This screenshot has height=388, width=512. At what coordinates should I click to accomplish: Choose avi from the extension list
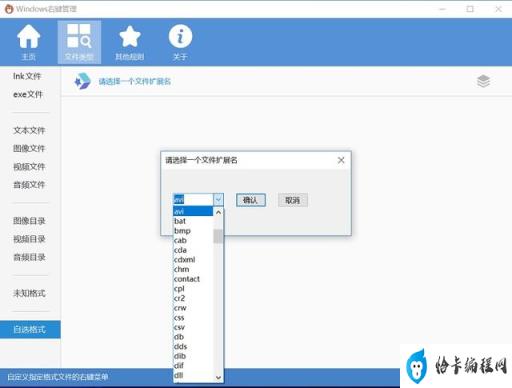coord(193,211)
